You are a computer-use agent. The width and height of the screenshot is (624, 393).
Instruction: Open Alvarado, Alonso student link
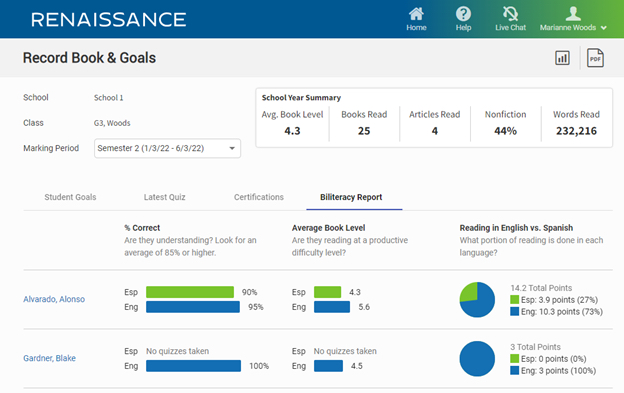54,299
